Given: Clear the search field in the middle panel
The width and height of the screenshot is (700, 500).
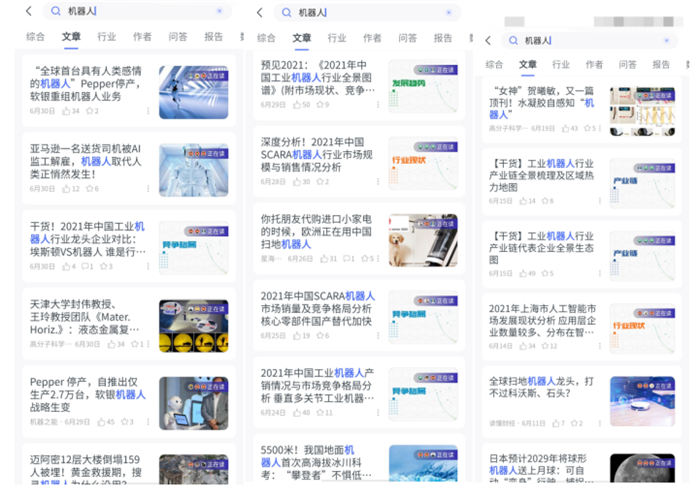Looking at the screenshot, I should coord(448,13).
